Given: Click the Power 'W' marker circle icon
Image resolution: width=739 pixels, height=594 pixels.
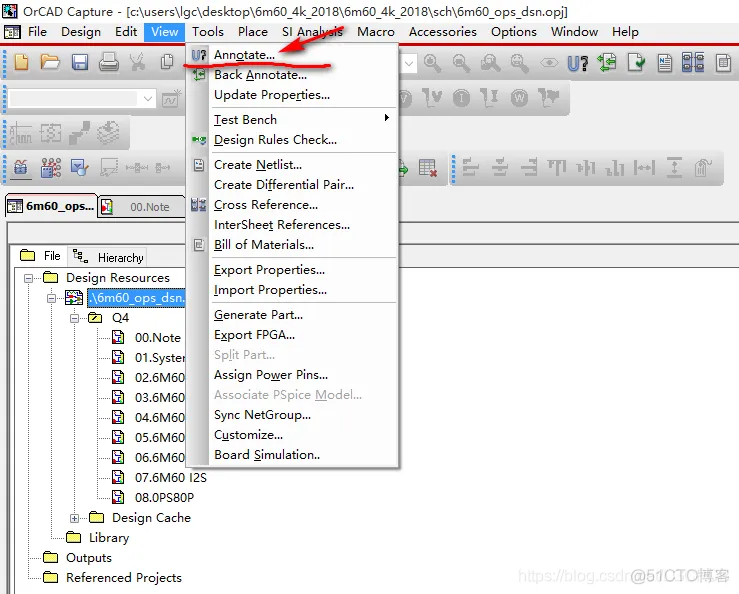Looking at the screenshot, I should [519, 98].
